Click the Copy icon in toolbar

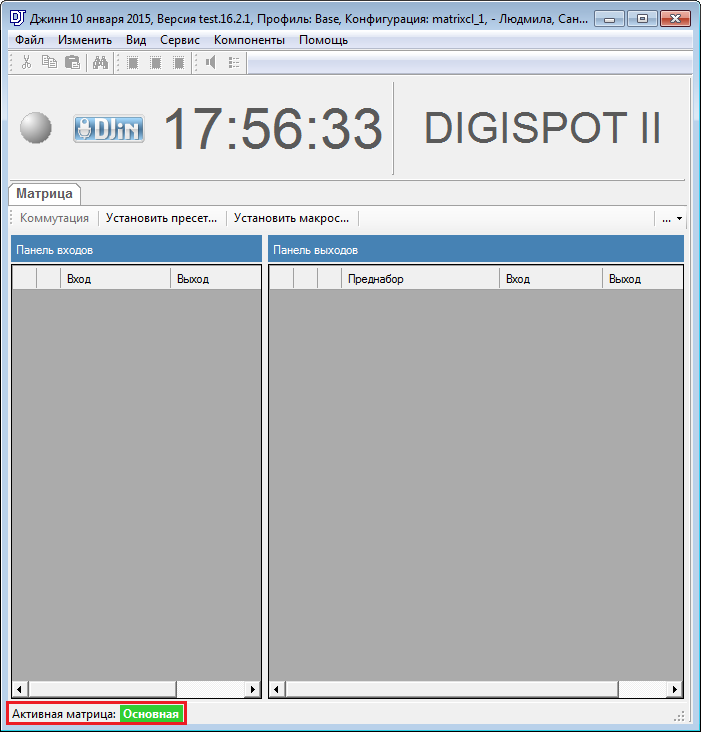coord(49,63)
